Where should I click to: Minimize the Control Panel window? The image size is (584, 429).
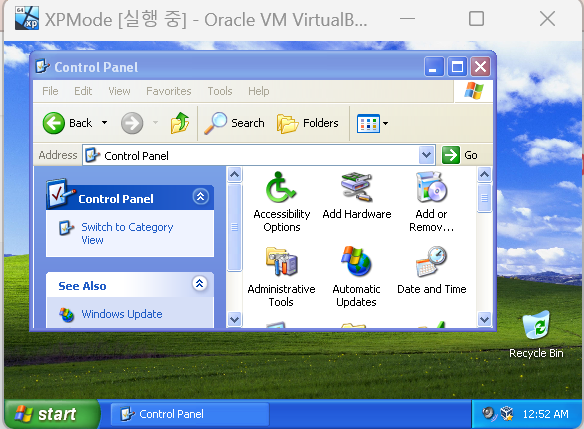pos(434,67)
